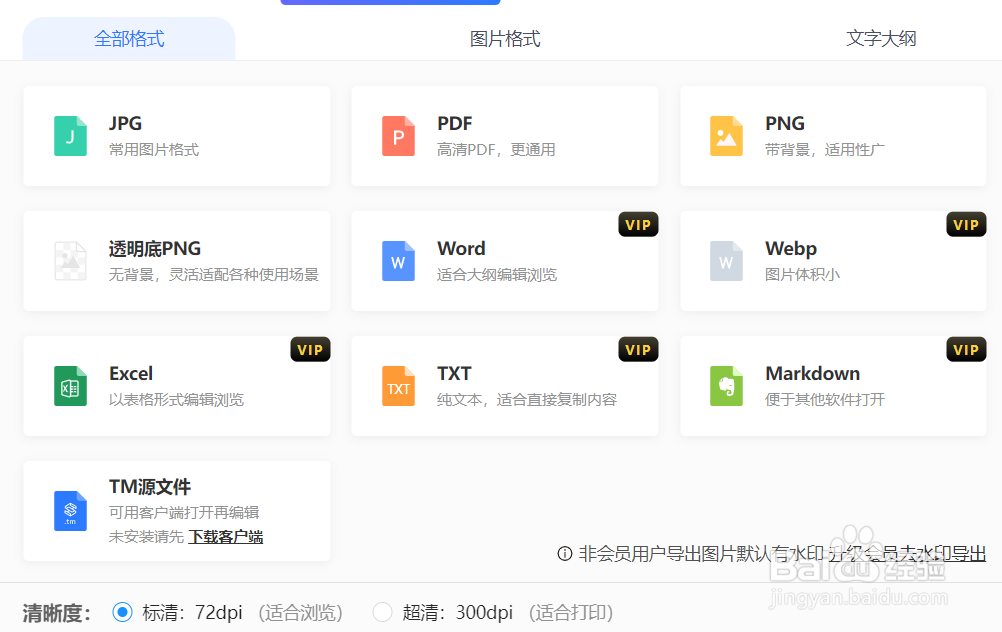Click the VIP badge on Excel card
Image resolution: width=1002 pixels, height=632 pixels.
(311, 350)
